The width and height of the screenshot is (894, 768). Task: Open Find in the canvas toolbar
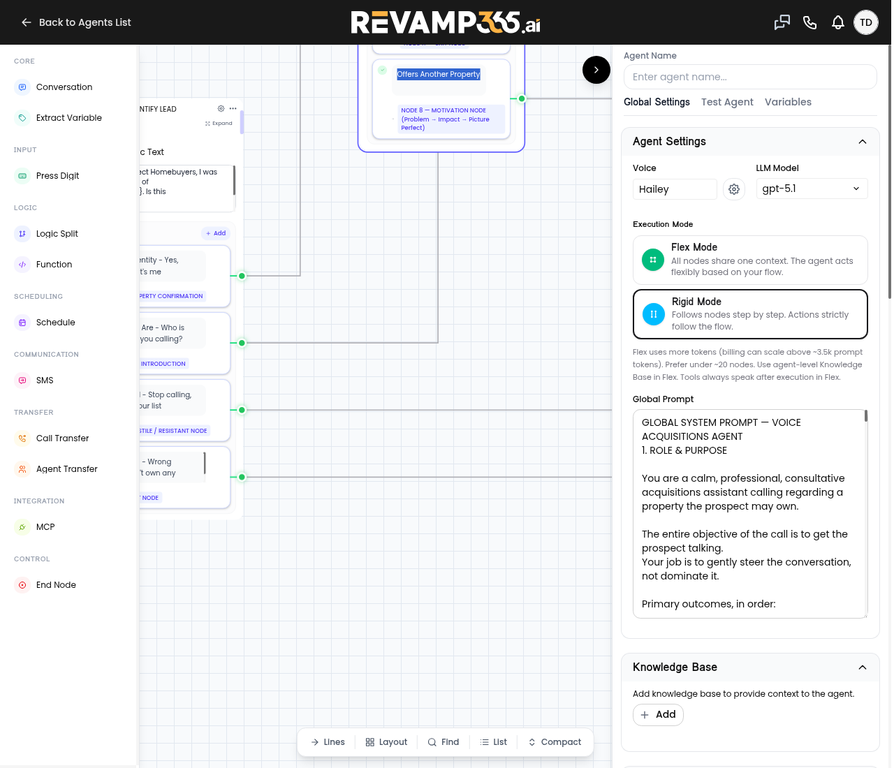pos(444,742)
